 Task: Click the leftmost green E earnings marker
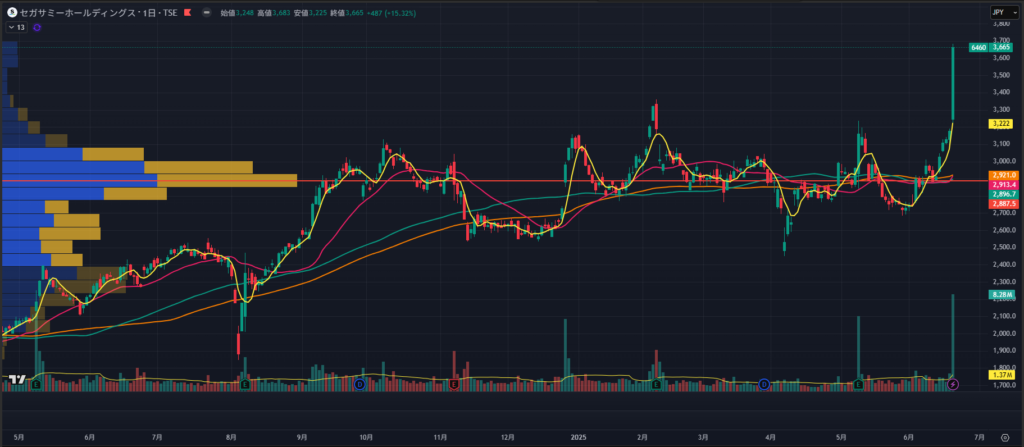pos(36,384)
